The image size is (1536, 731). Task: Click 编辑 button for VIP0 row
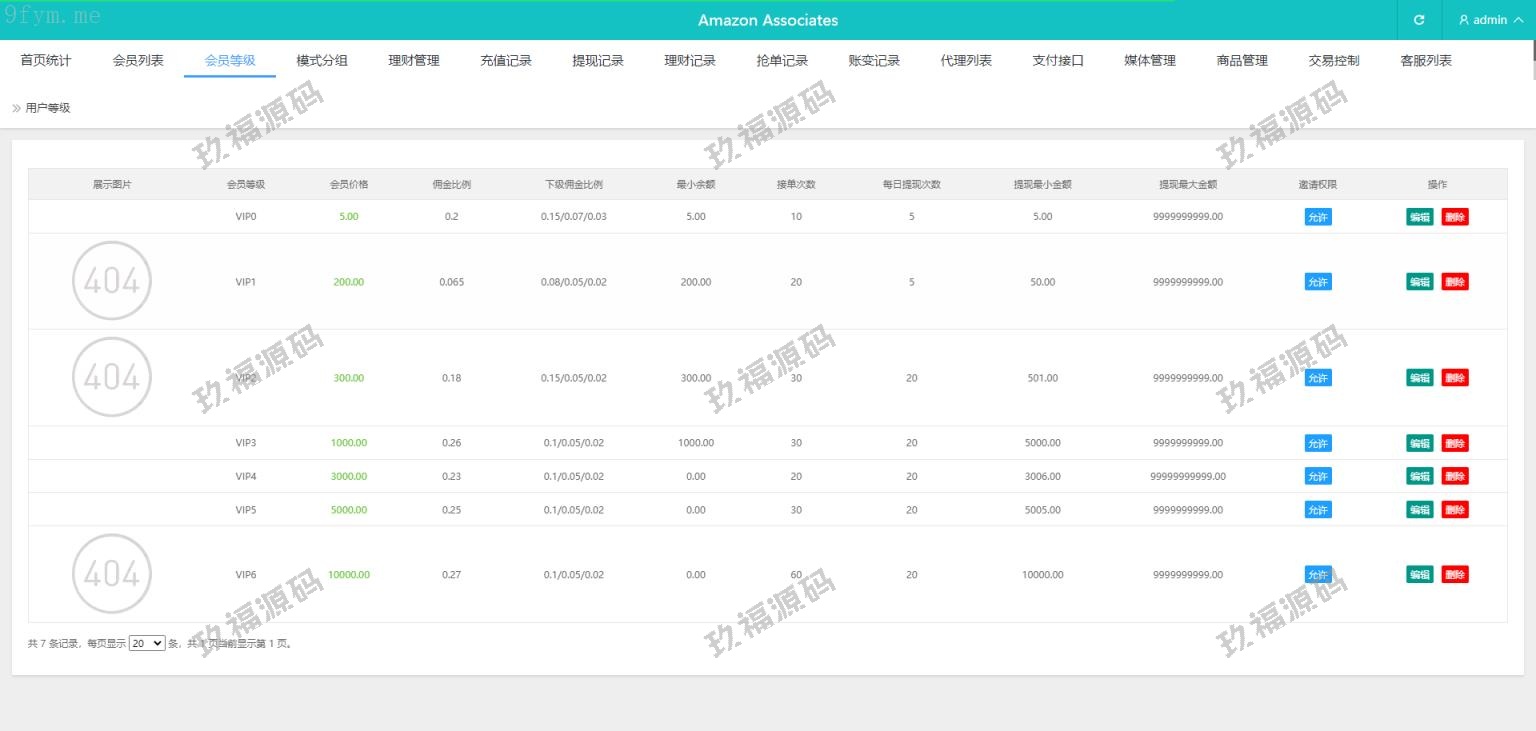pos(1419,217)
